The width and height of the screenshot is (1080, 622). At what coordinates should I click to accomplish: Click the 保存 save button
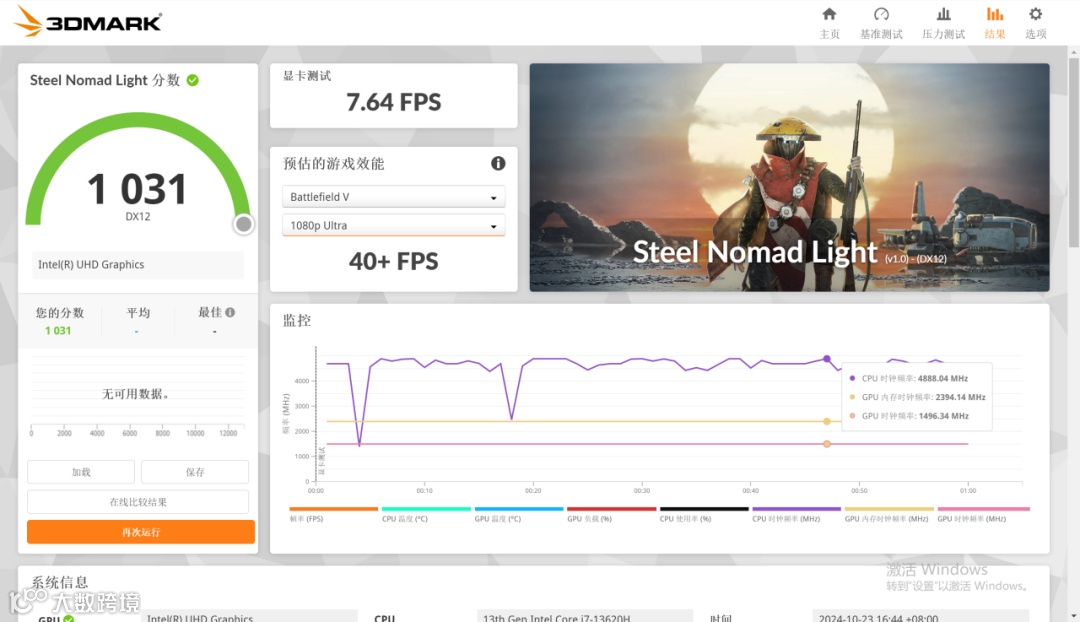coord(195,472)
